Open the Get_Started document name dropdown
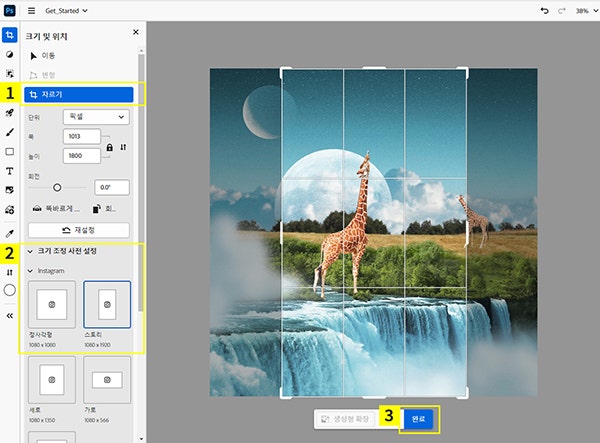This screenshot has height=443, width=600. (x=65, y=10)
